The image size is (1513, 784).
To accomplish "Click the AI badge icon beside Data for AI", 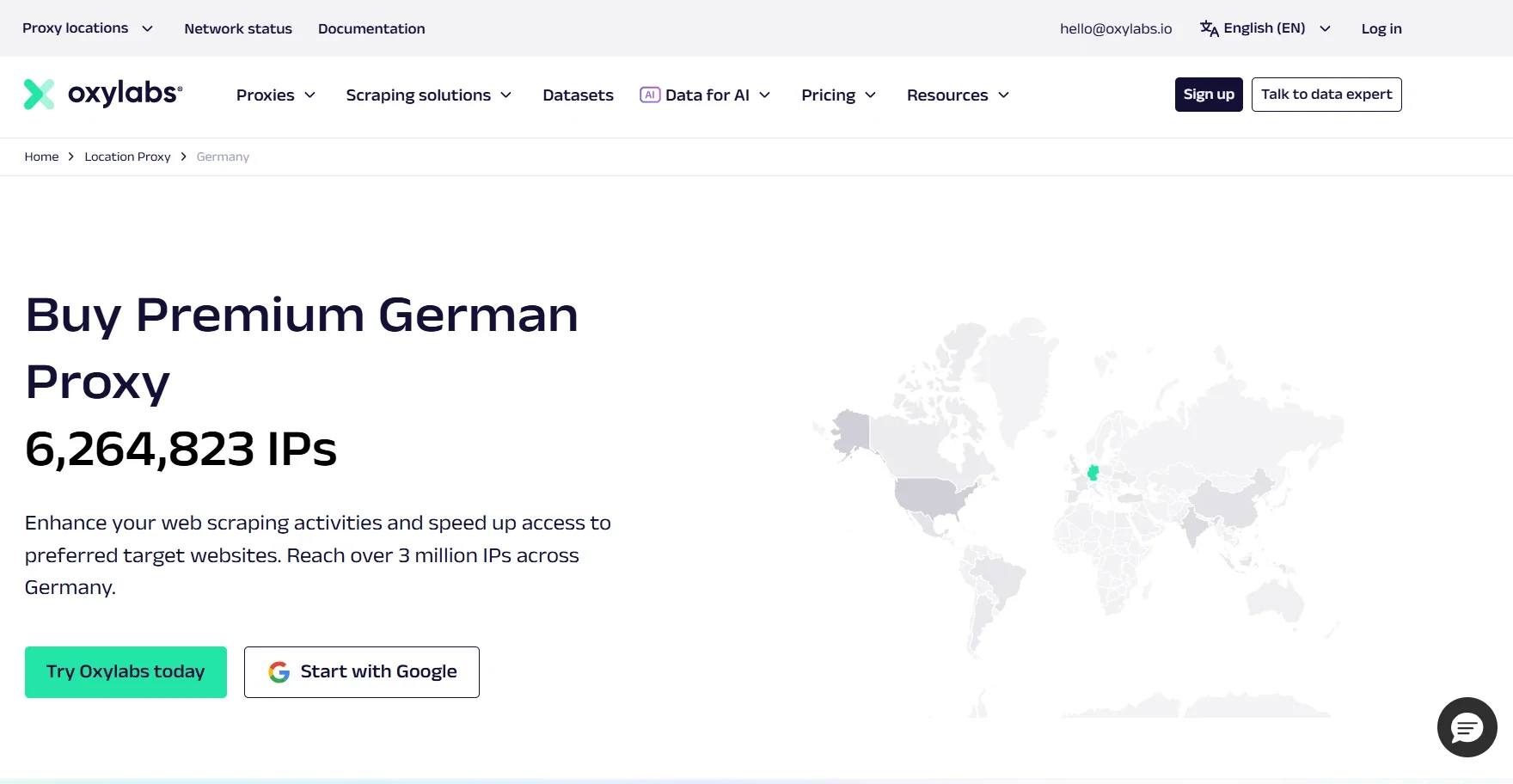I will [650, 95].
